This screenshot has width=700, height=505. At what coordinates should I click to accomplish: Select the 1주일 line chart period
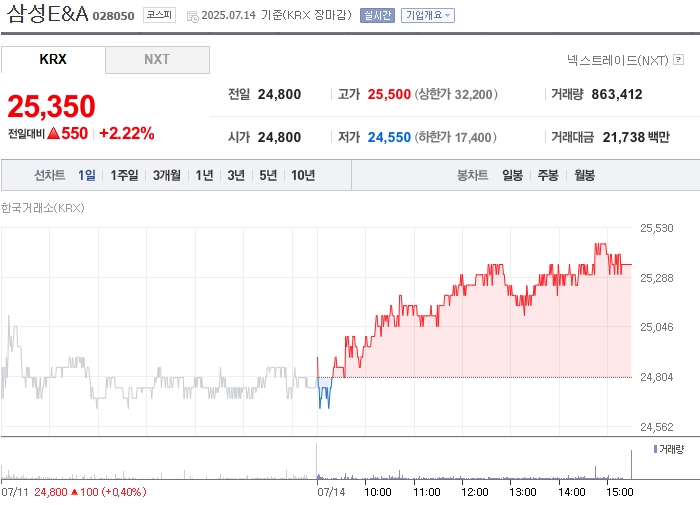coord(124,175)
